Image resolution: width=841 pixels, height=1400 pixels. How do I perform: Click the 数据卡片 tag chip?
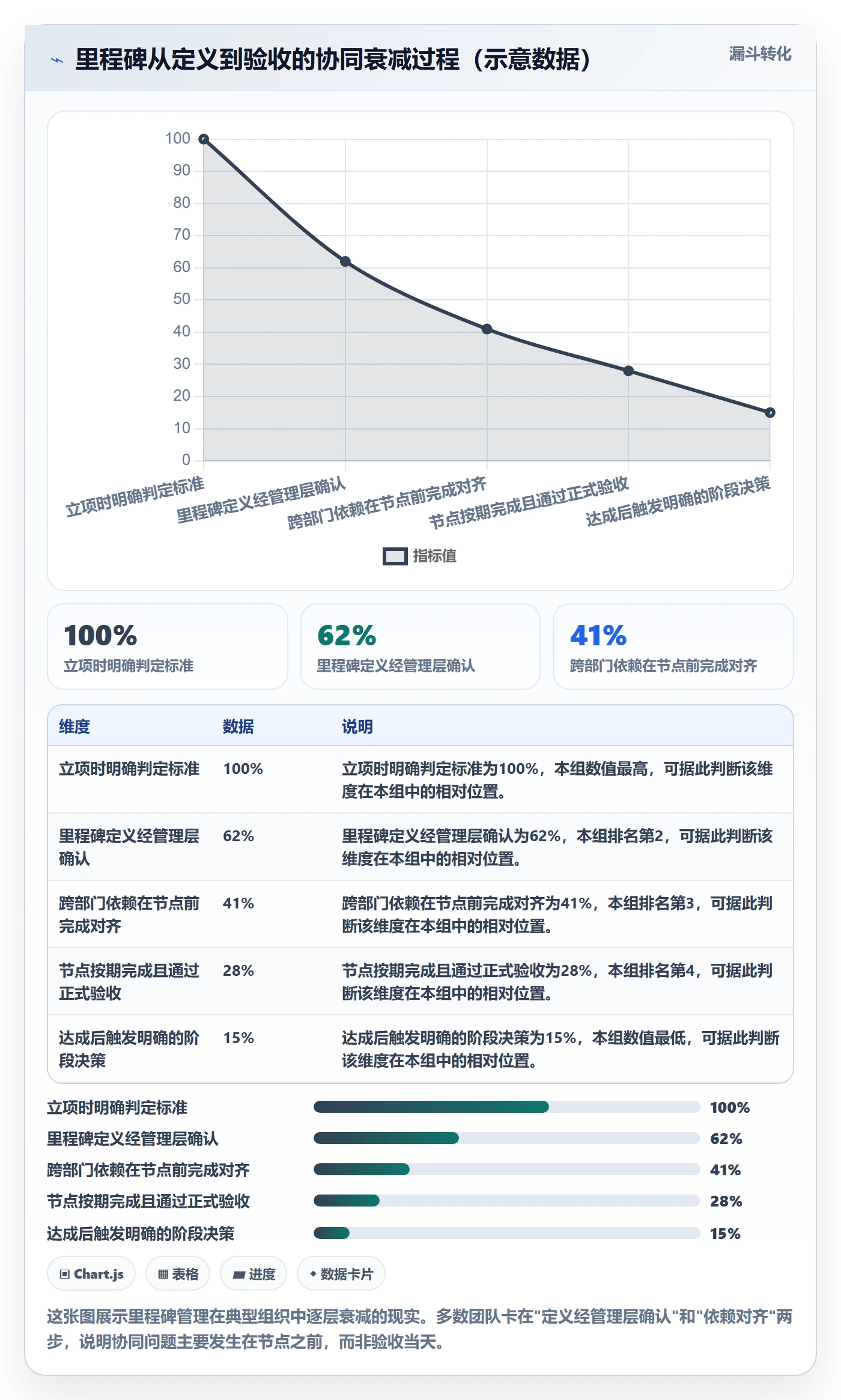pos(341,1273)
